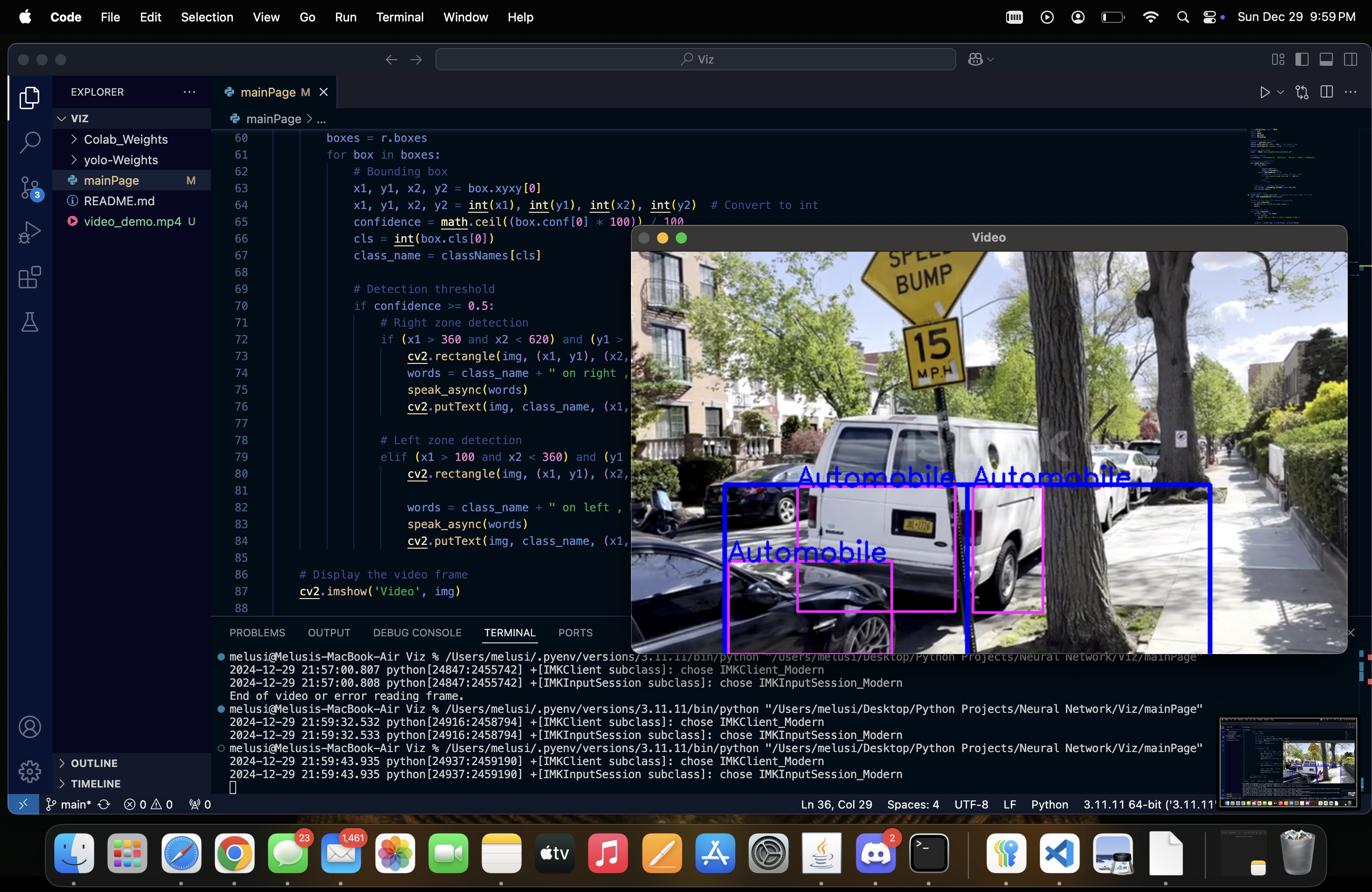Split the editor using the split icon
The width and height of the screenshot is (1372, 892).
[1326, 91]
